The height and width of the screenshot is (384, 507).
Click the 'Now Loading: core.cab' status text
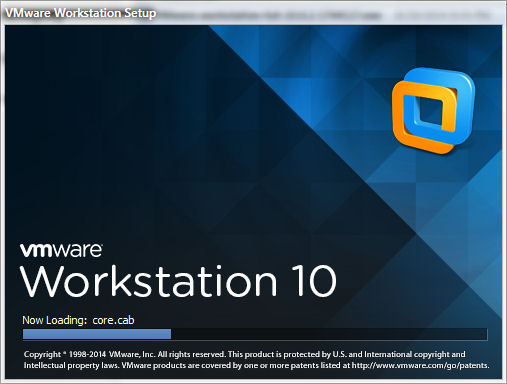point(78,320)
